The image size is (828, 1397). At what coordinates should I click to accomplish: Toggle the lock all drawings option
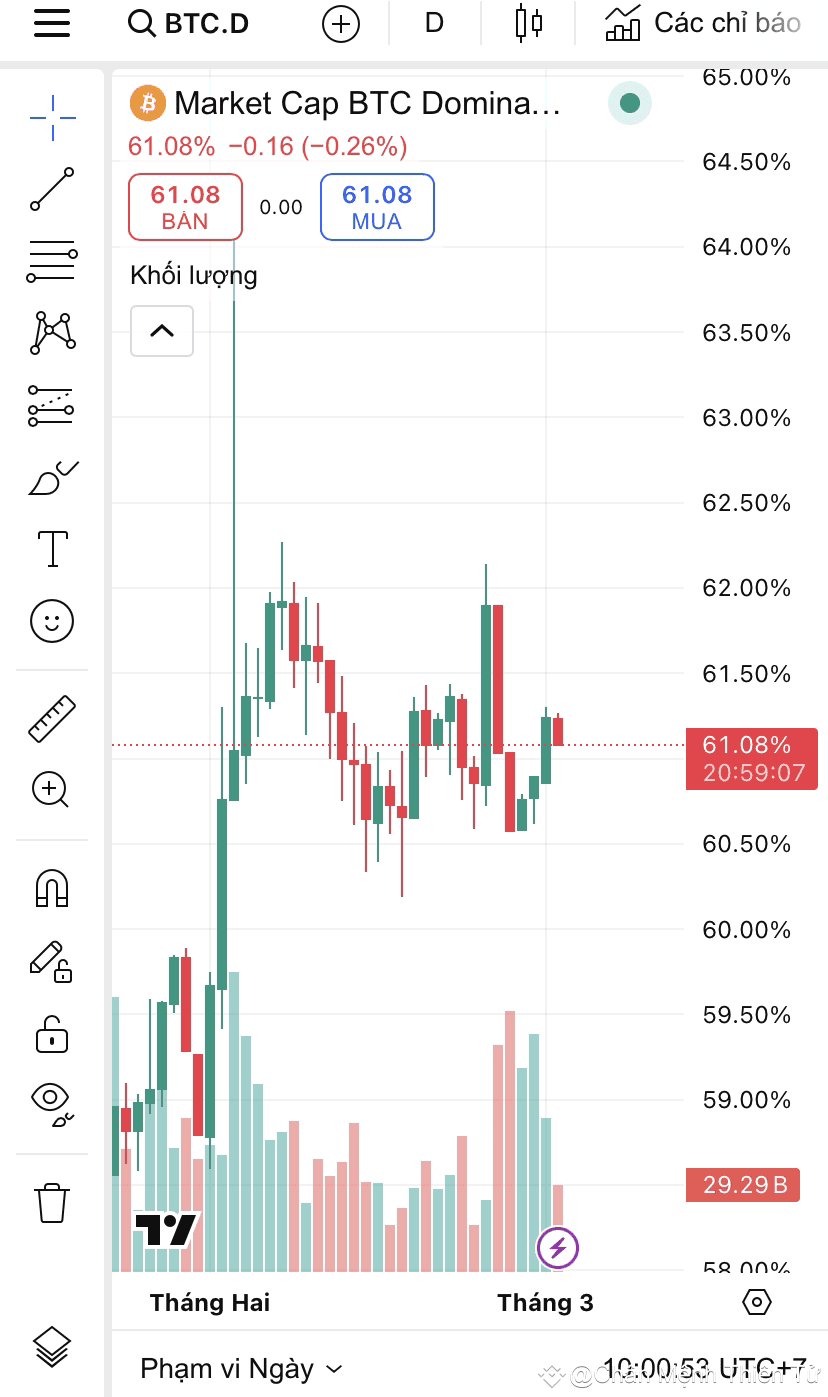(x=52, y=1035)
